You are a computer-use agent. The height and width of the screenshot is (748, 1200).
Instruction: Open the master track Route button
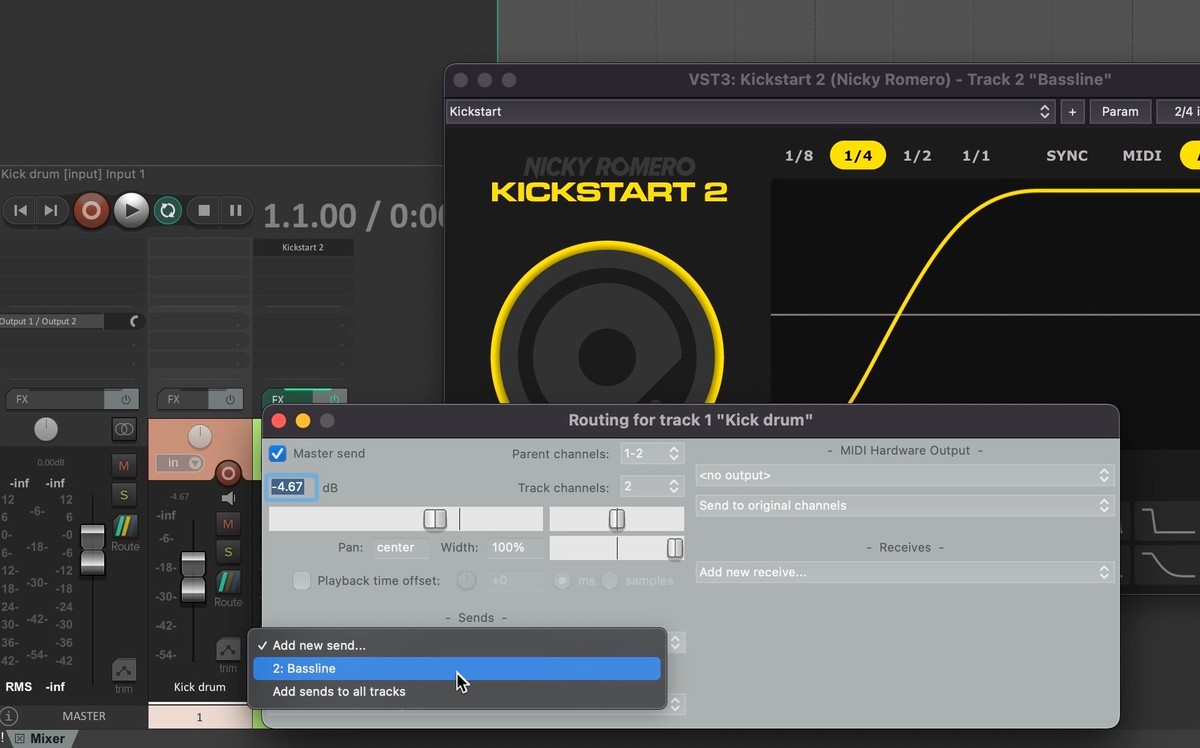coord(124,531)
